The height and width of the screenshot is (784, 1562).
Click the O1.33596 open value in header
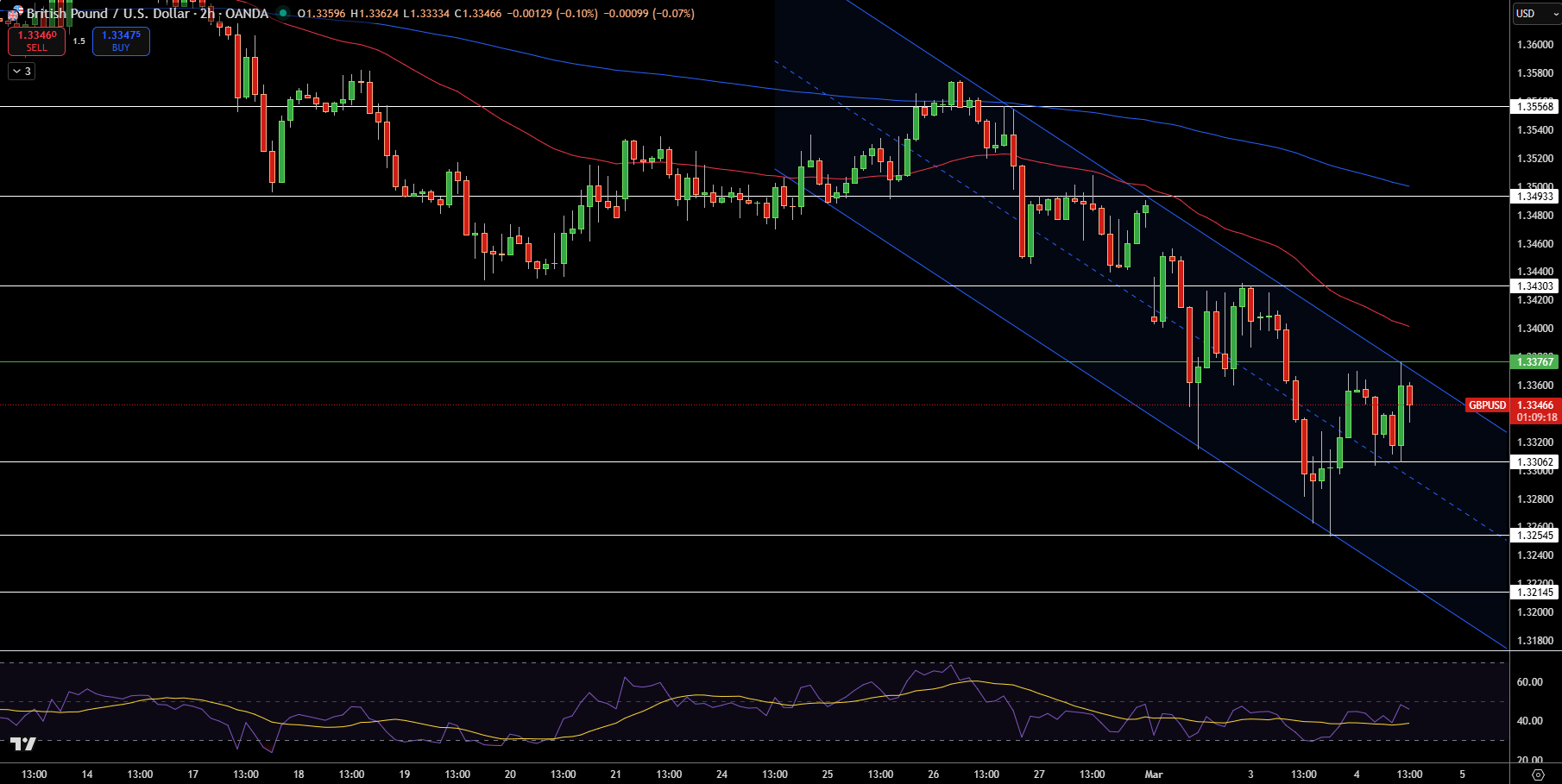(x=321, y=14)
